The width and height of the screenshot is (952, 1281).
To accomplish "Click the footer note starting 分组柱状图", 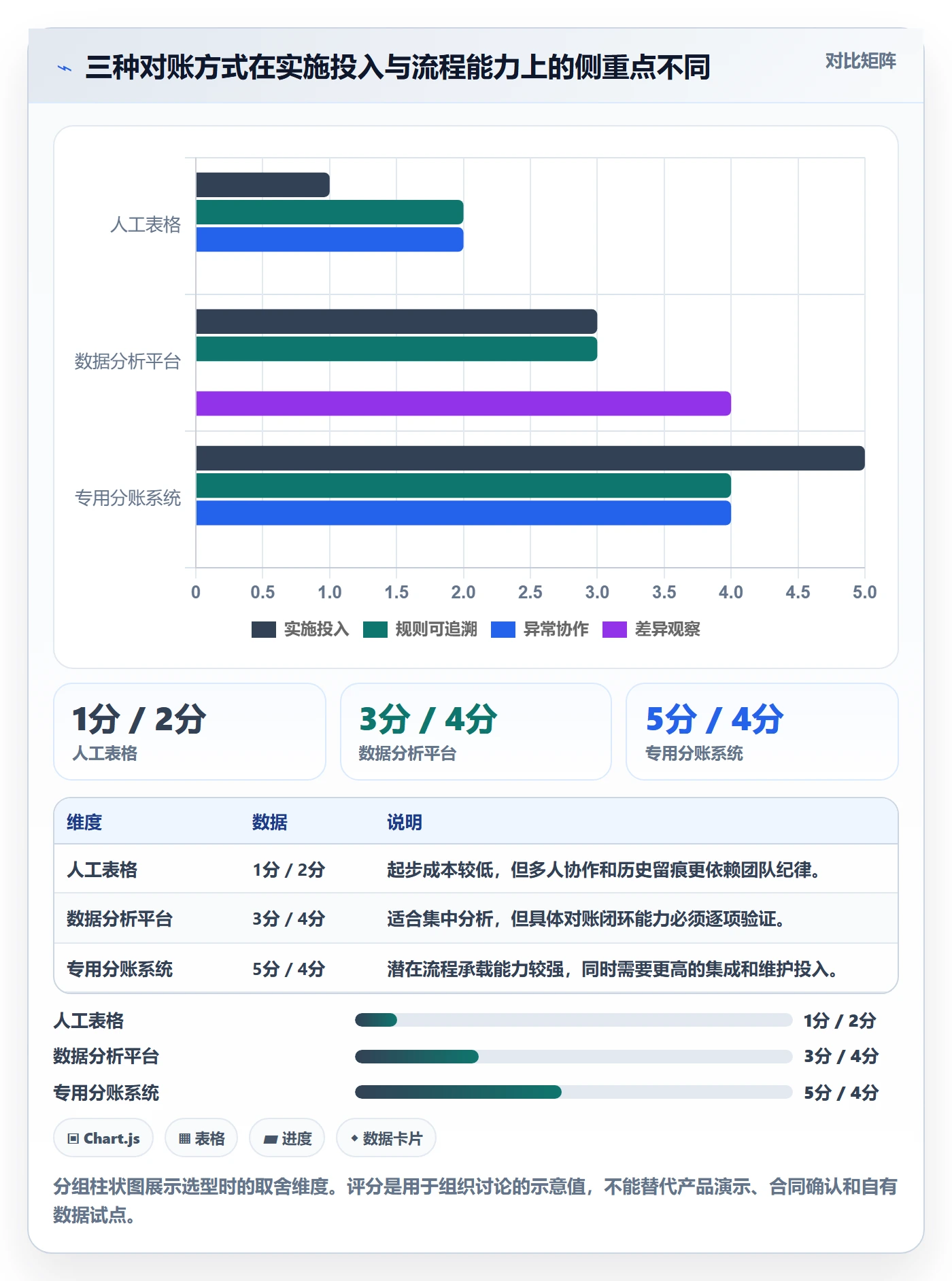I will (x=475, y=1201).
